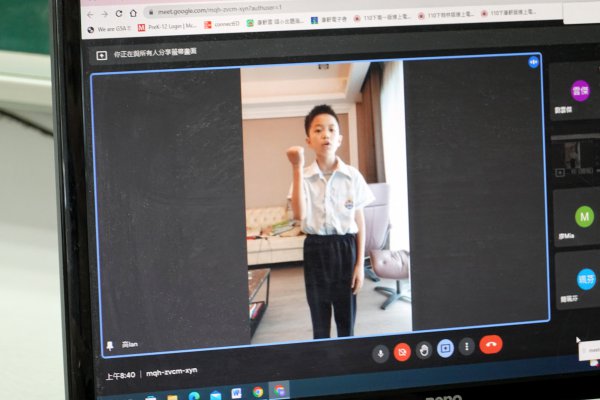This screenshot has width=600, height=400.
Task: Select the blue avatar 織芬 participant tile
Action: 579,282
